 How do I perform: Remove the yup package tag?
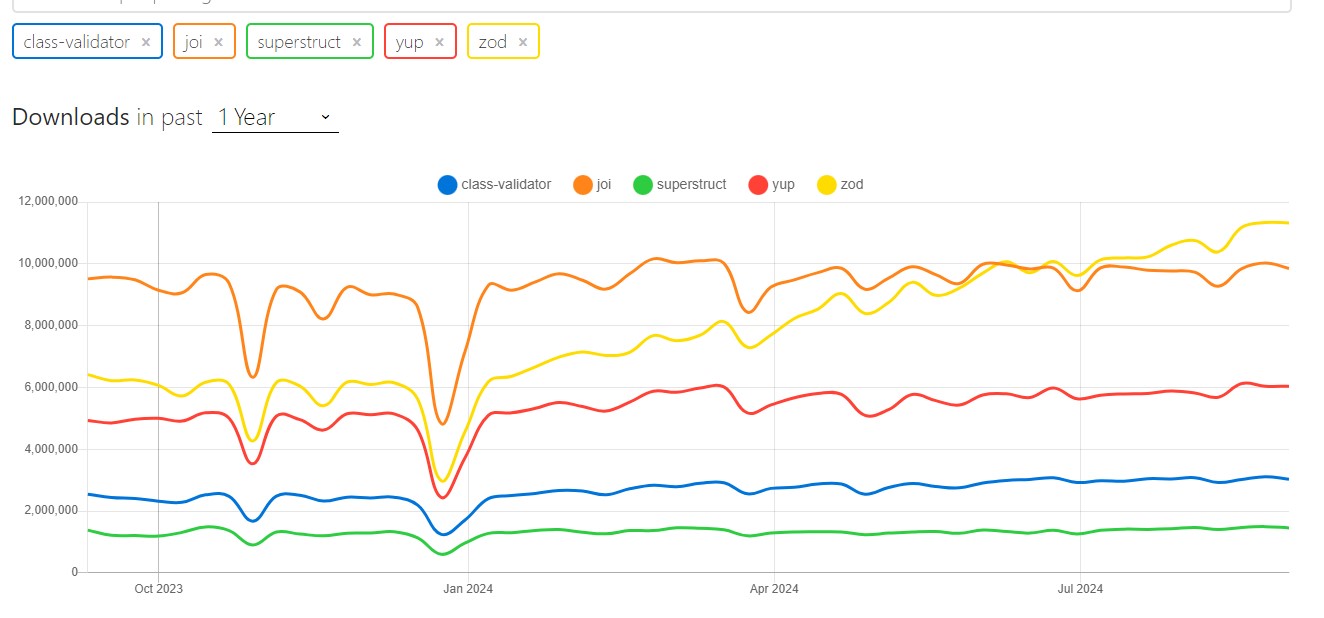click(439, 42)
